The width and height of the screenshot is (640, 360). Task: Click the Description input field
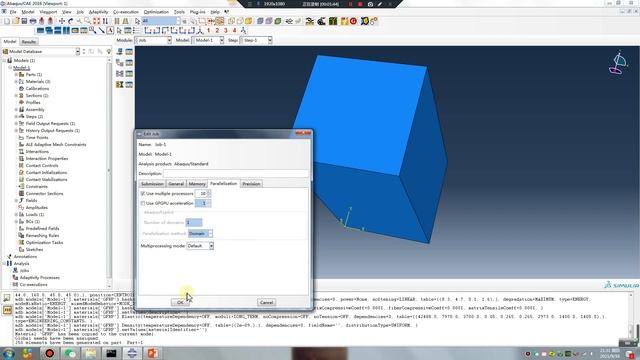pyautogui.click(x=236, y=173)
